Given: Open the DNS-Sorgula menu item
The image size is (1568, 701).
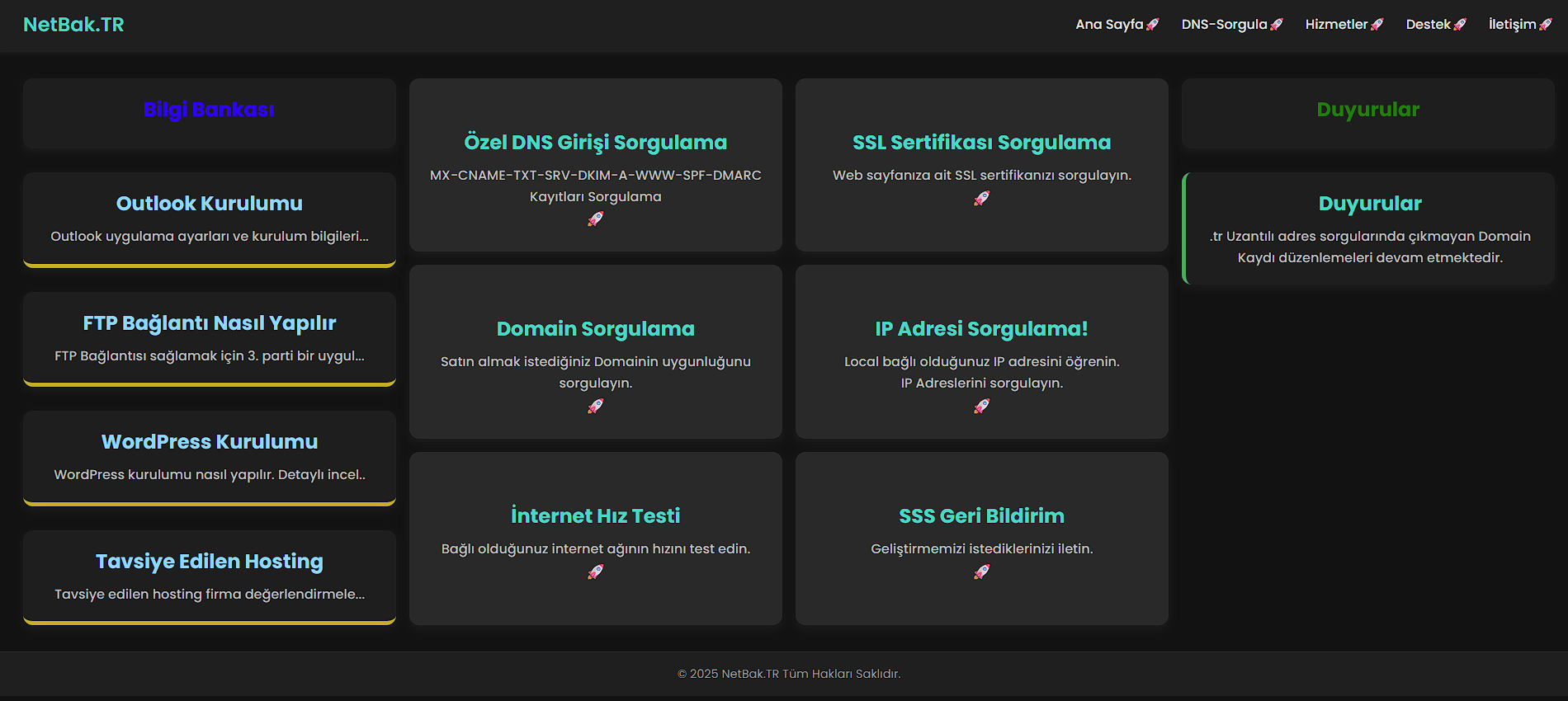Looking at the screenshot, I should pos(1224,25).
